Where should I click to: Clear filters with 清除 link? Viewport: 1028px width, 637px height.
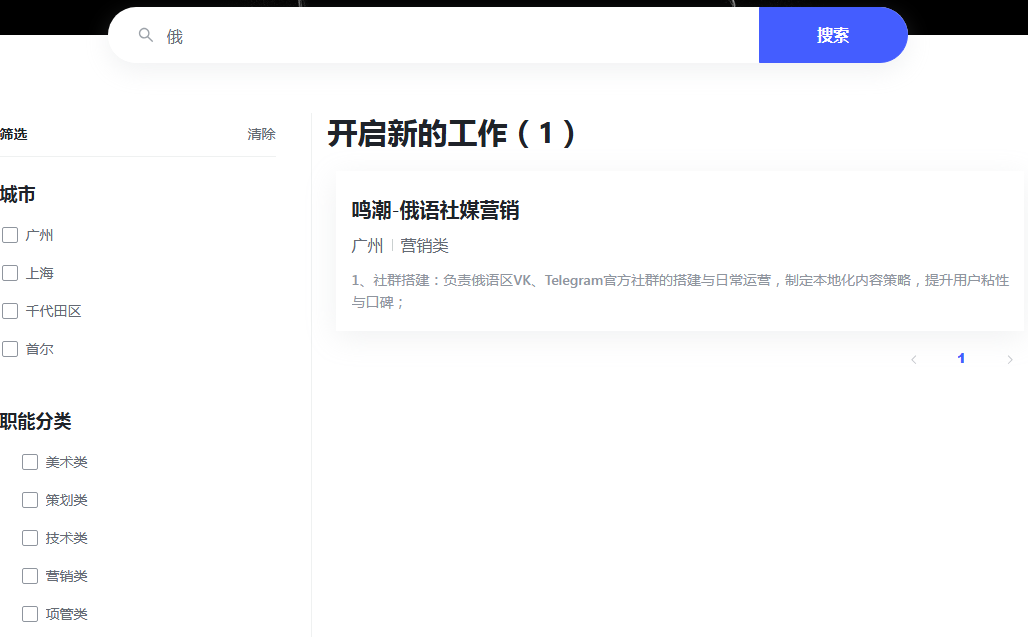pos(261,134)
